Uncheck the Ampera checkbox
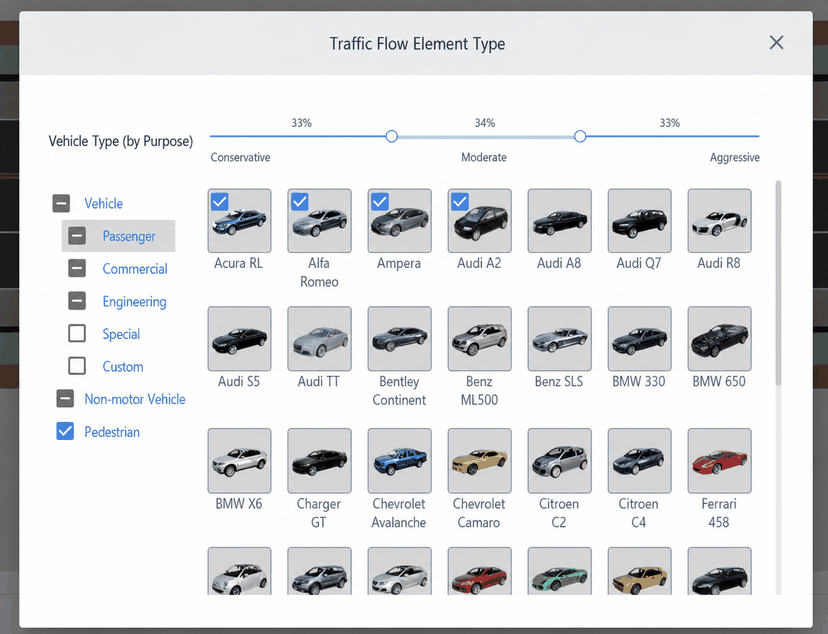828x634 pixels. [380, 202]
